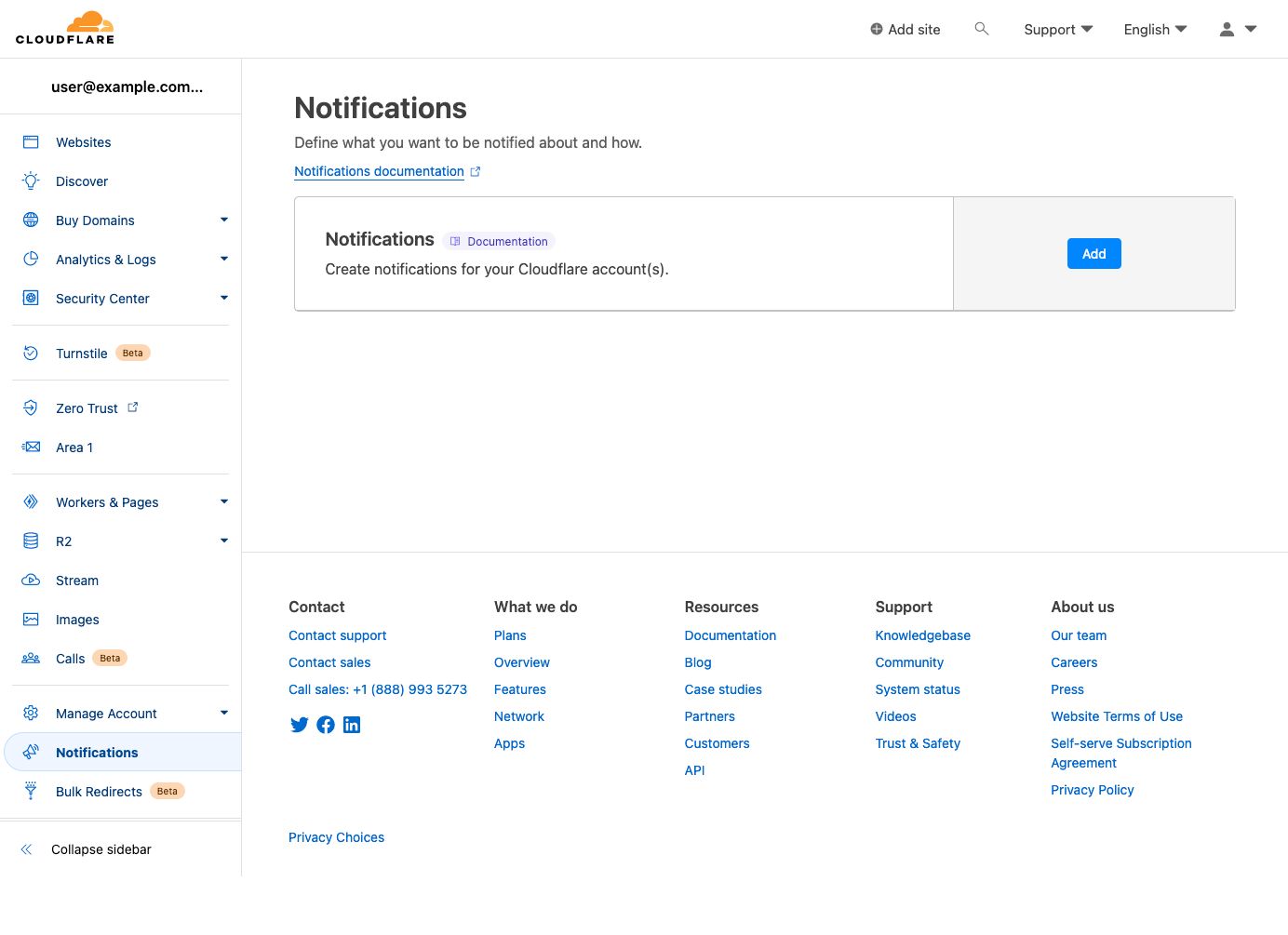Open the Notifications documentation link
The height and width of the screenshot is (935, 1288).
tap(379, 171)
